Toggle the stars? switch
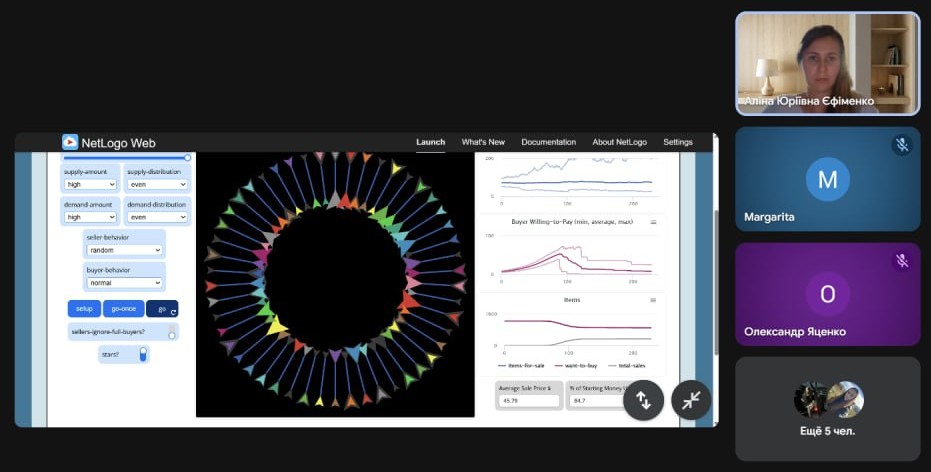 click(142, 354)
